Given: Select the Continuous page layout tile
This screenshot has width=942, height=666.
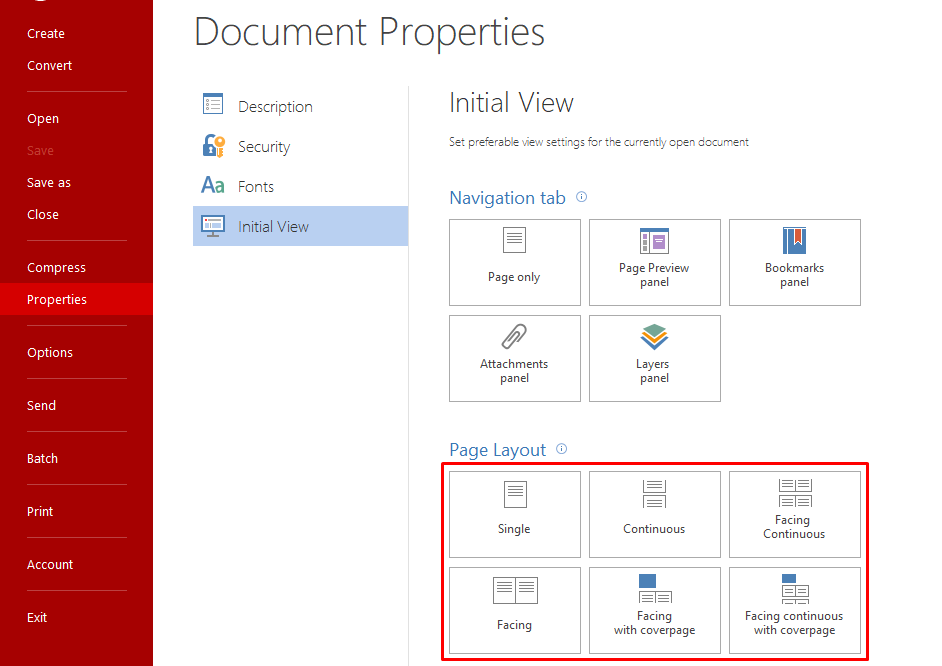Looking at the screenshot, I should click(654, 513).
